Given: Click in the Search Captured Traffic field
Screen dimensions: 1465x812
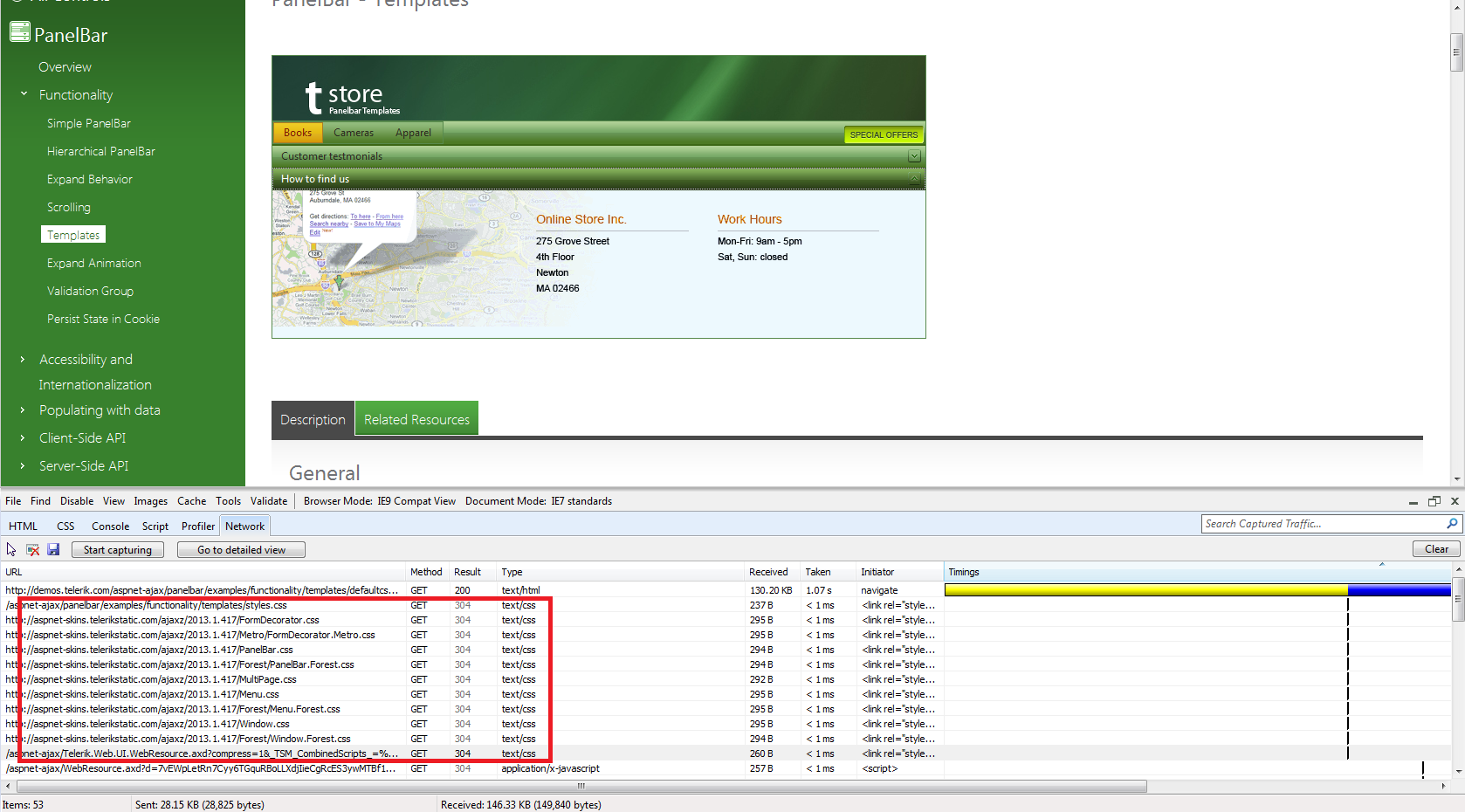Looking at the screenshot, I should [x=1323, y=524].
